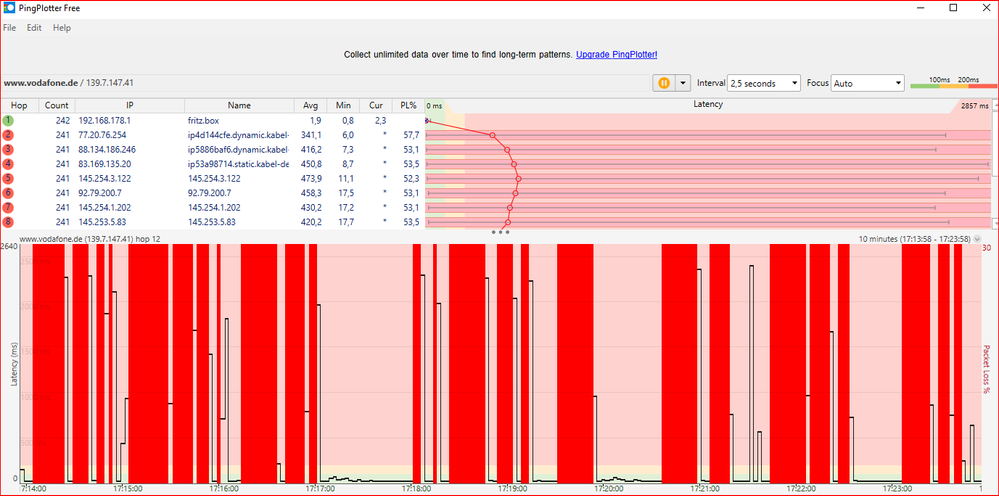This screenshot has height=496, width=999.
Task: Click the Min column header
Action: click(x=343, y=106)
